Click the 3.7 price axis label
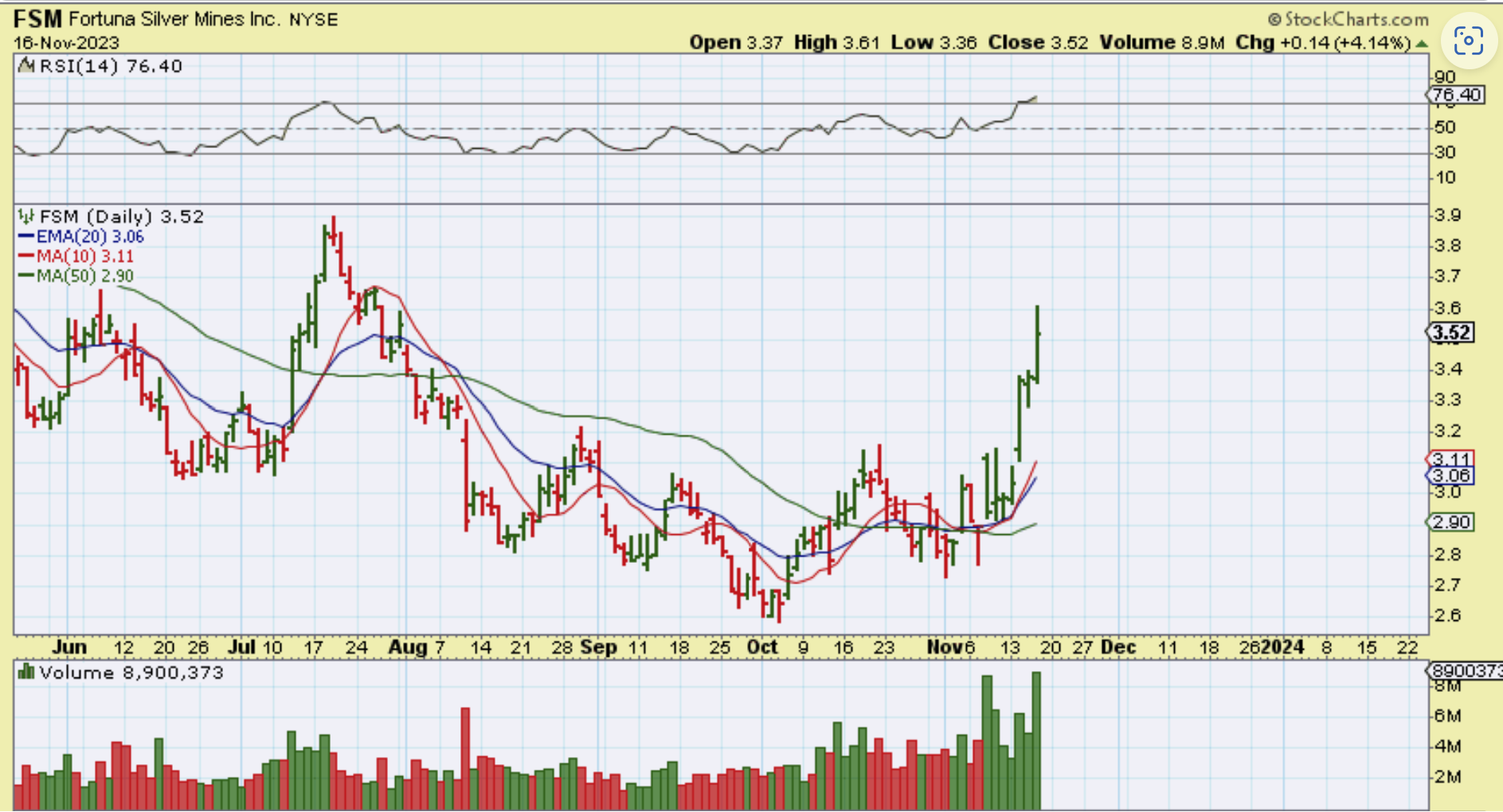This screenshot has width=1503, height=812. (1447, 276)
